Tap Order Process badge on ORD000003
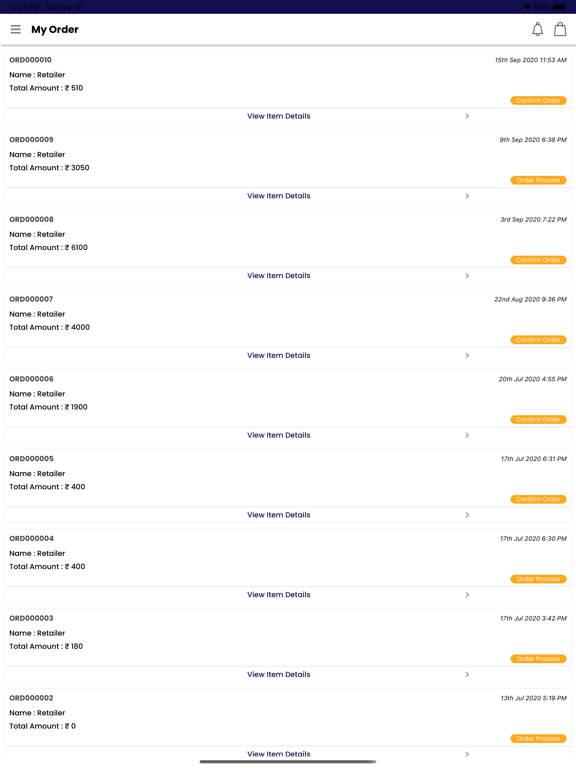This screenshot has height=768, width=576. tap(538, 659)
